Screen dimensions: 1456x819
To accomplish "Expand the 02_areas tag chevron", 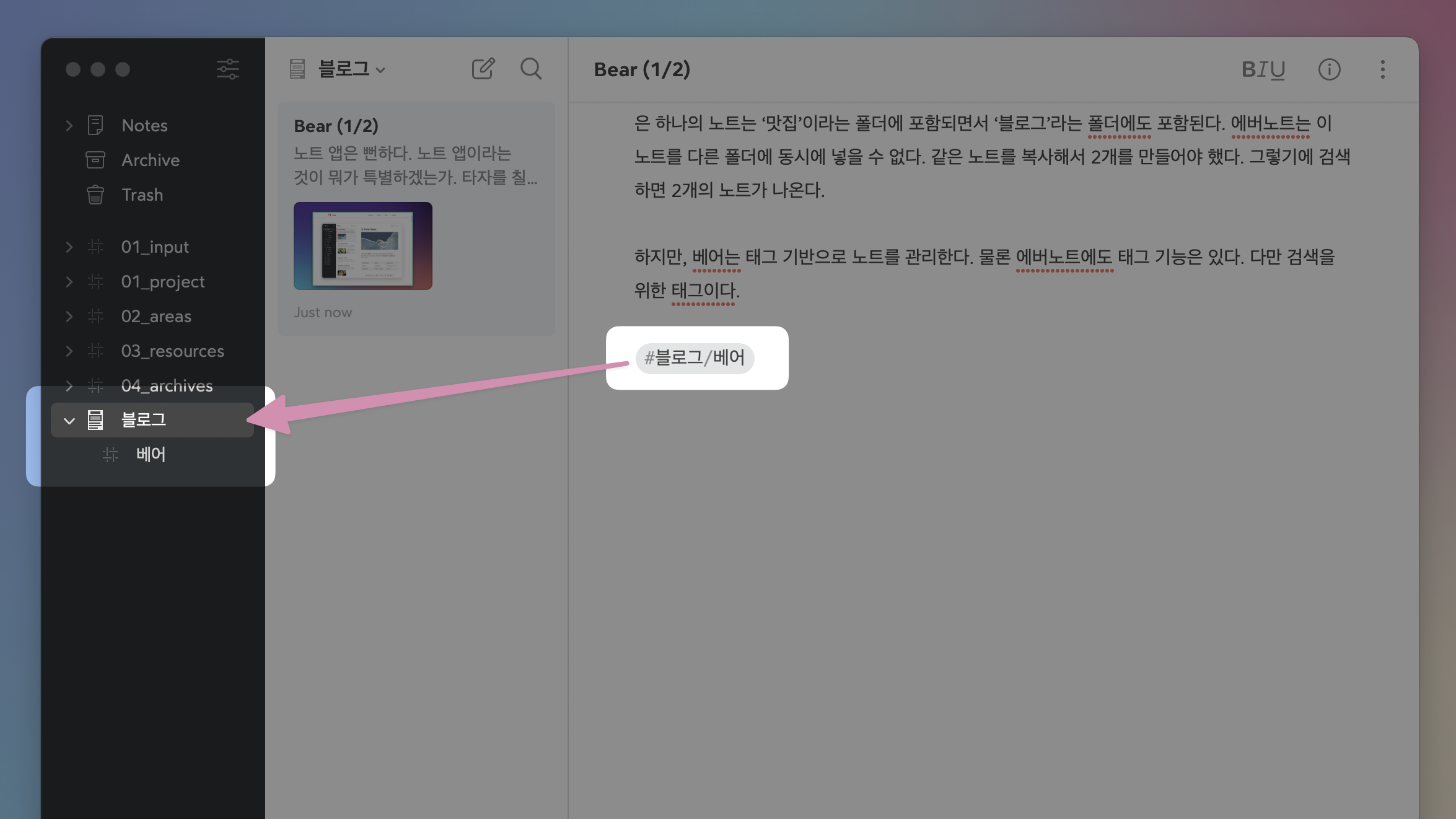I will point(69,316).
